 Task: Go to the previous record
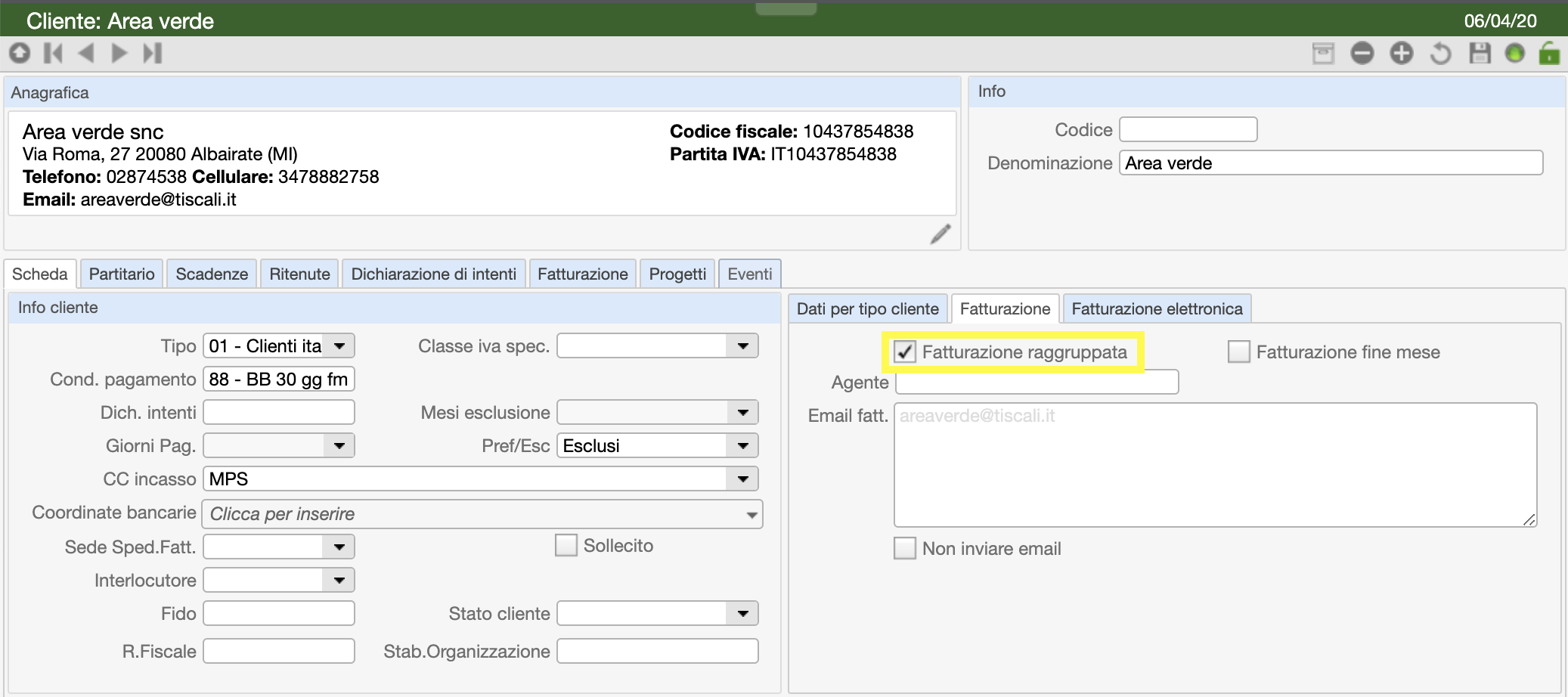[85, 54]
